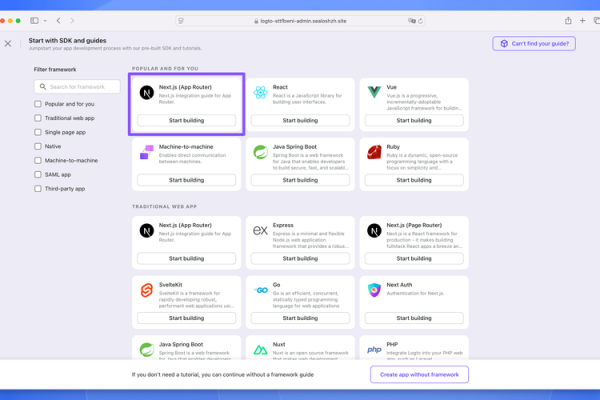Check the 'Single page app' filter
Viewport: 600px width, 400px height.
[38, 132]
